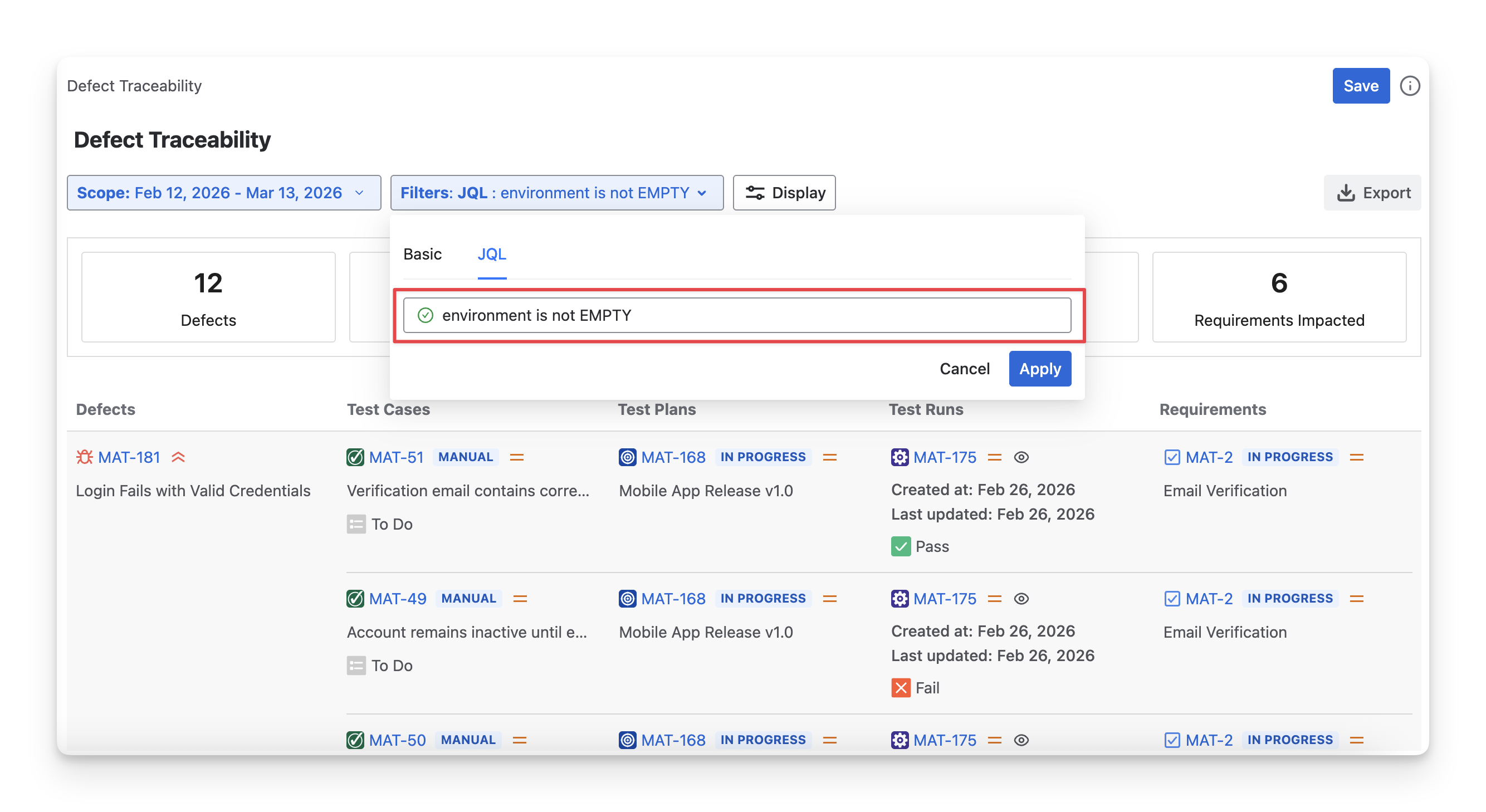Click the green validation check in JQL field
Image resolution: width=1486 pixels, height=812 pixels.
point(425,315)
